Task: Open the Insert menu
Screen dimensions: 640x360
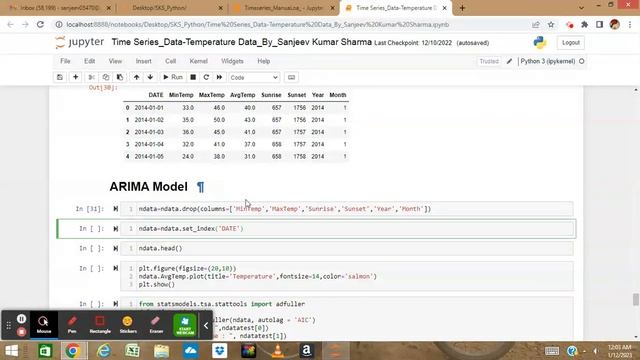Action: (143, 61)
